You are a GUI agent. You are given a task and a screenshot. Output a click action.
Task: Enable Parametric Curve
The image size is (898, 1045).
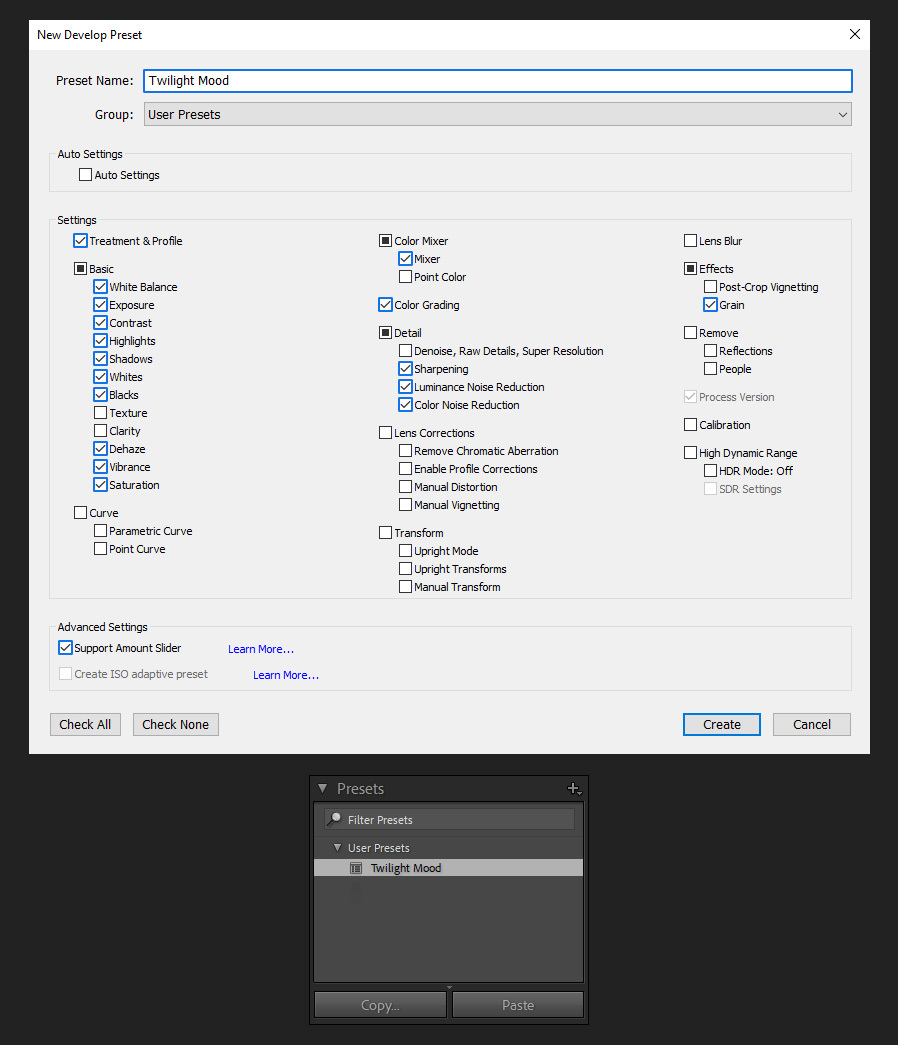[101, 530]
